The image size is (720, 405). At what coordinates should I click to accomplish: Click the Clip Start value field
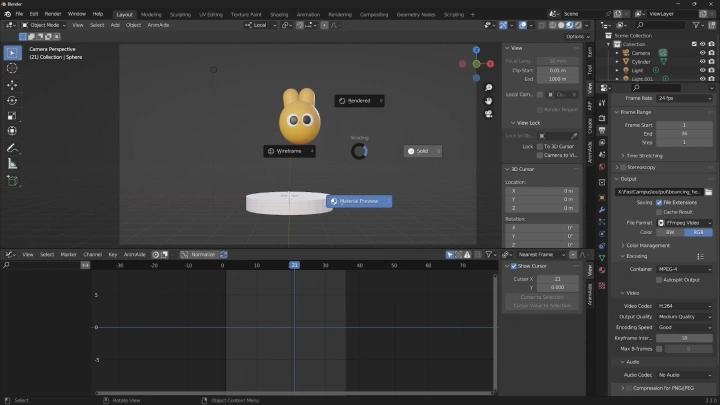click(x=557, y=71)
